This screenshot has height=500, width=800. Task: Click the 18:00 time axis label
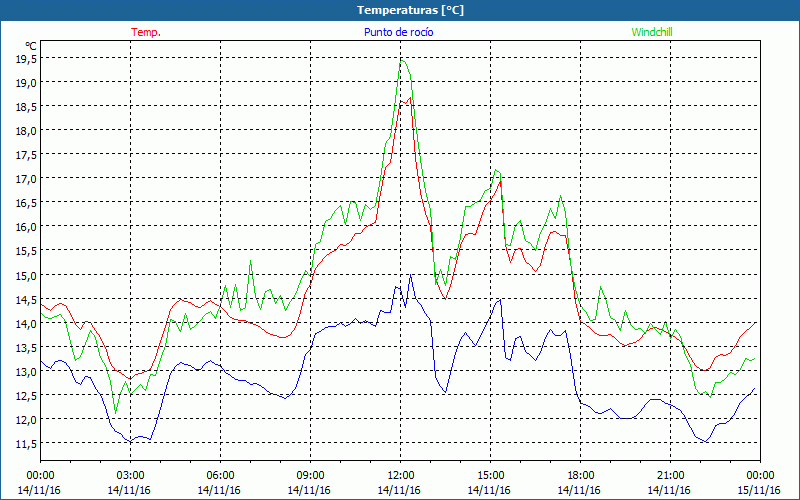point(581,476)
